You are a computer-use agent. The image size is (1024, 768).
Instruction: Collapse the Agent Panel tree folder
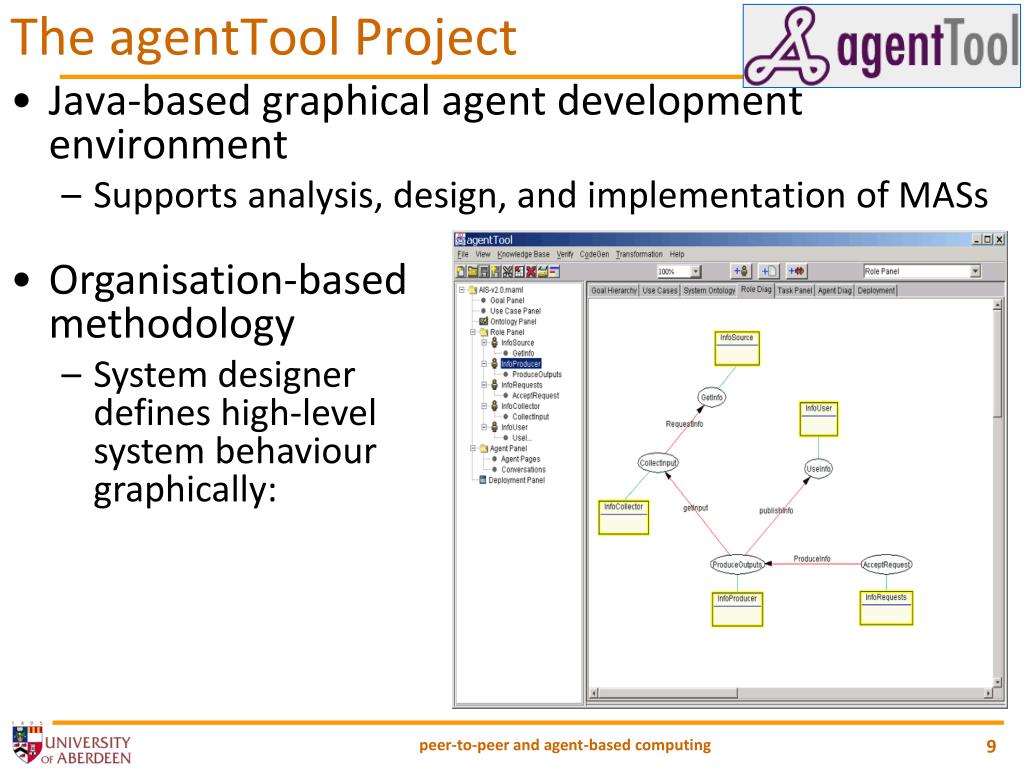point(473,448)
